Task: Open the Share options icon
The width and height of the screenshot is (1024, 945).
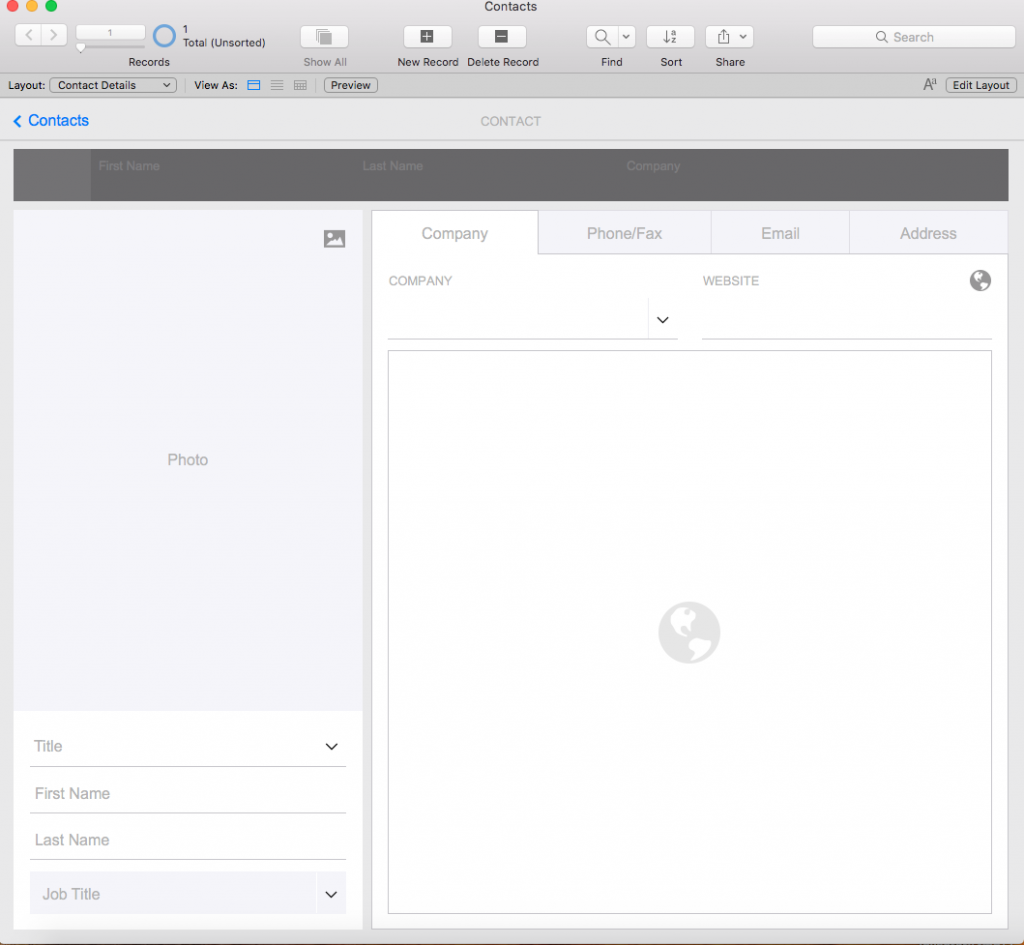Action: [x=723, y=36]
